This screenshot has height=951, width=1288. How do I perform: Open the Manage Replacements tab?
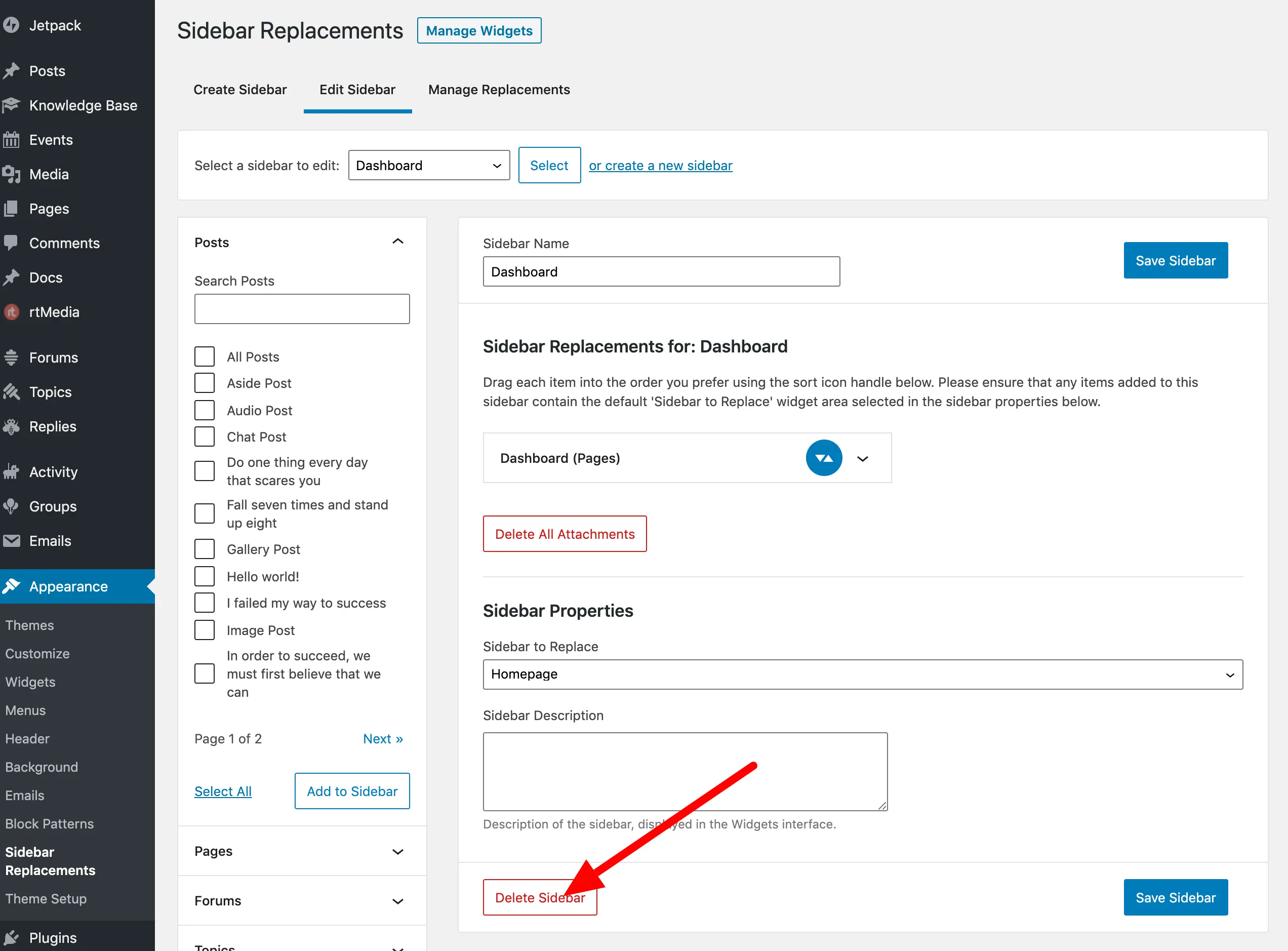499,90
